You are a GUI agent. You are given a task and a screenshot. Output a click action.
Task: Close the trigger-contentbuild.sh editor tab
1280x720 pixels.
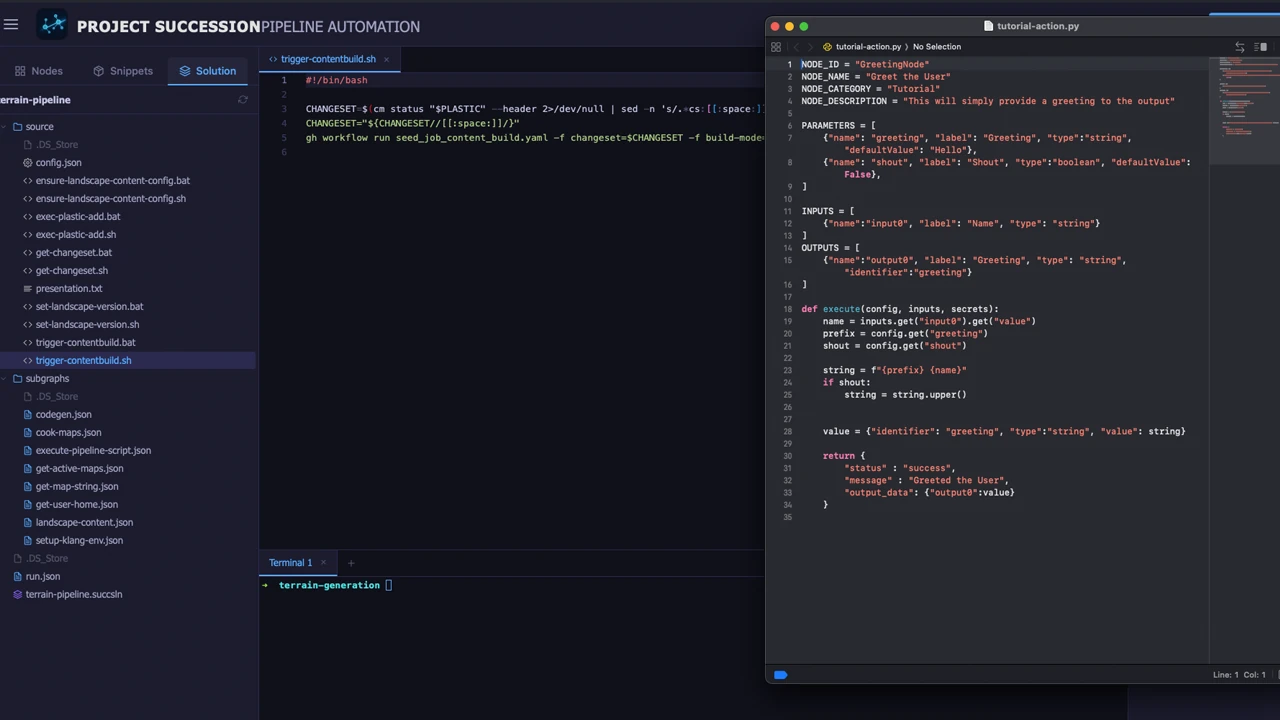(386, 59)
